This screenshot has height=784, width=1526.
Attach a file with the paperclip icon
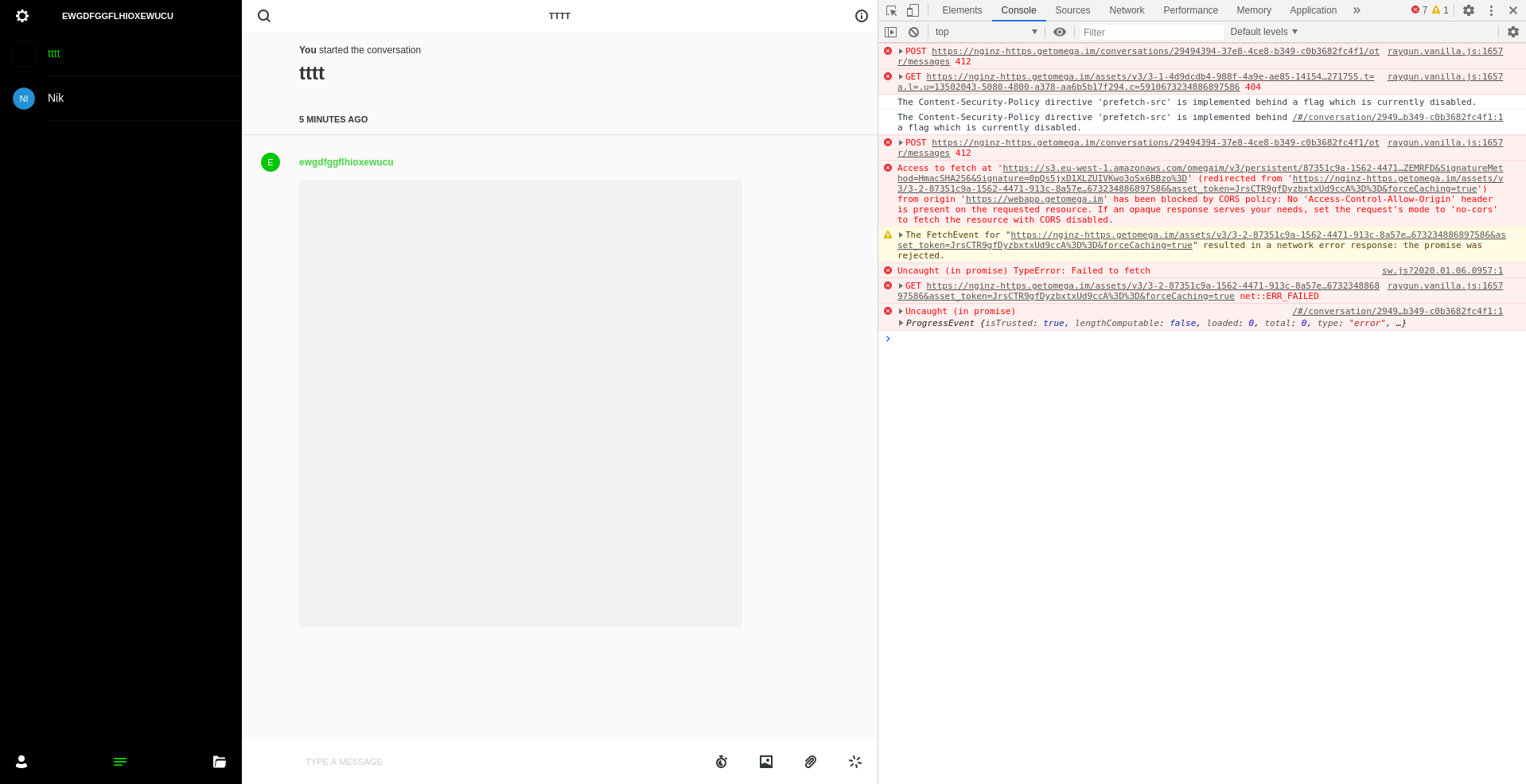coord(810,762)
